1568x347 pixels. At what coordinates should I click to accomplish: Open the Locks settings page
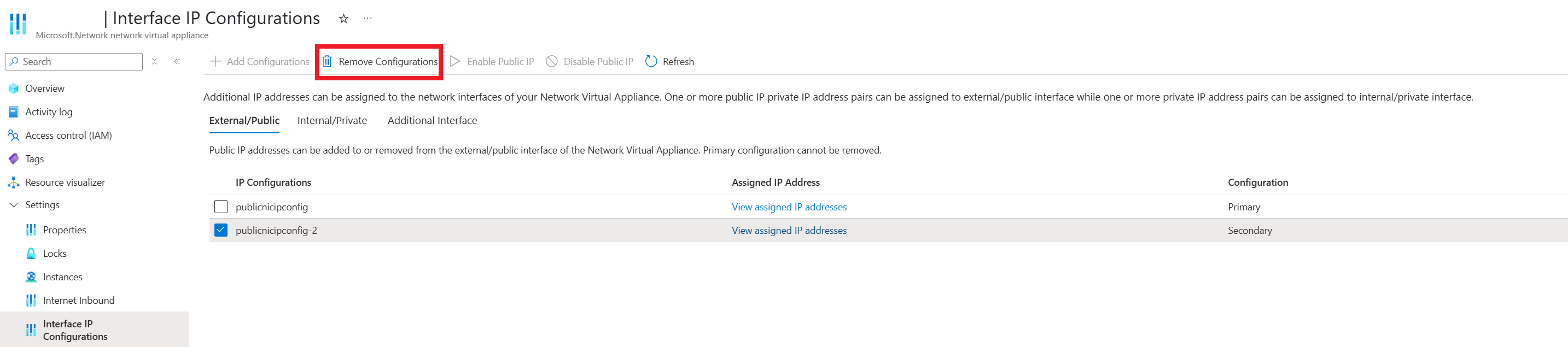click(55, 254)
